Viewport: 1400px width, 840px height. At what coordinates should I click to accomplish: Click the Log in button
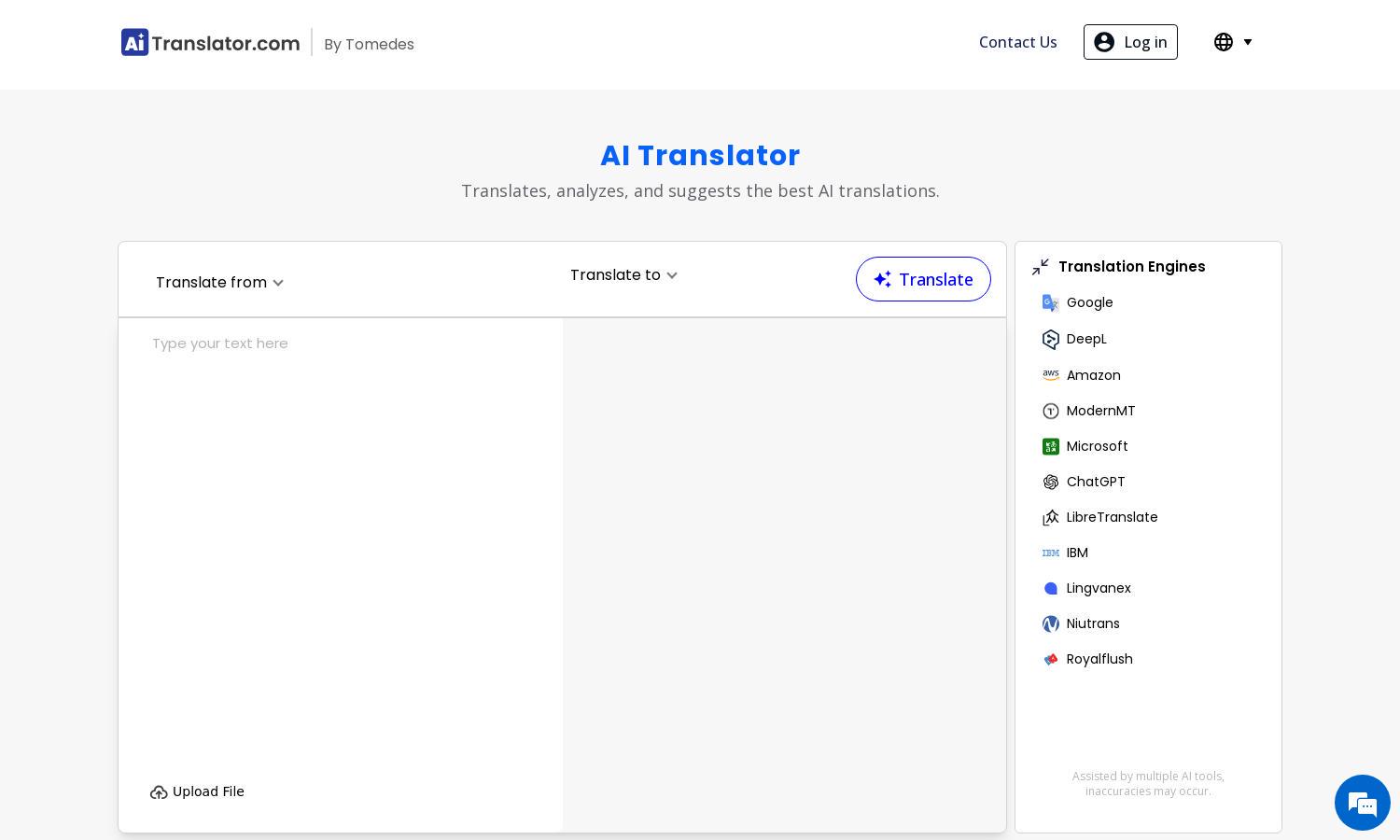coord(1130,42)
